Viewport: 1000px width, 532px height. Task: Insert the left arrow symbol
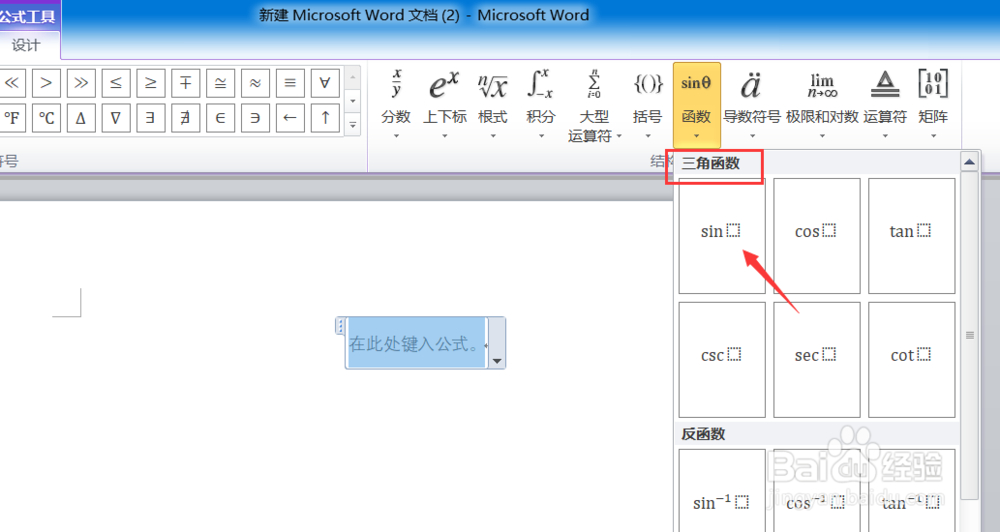[x=290, y=118]
